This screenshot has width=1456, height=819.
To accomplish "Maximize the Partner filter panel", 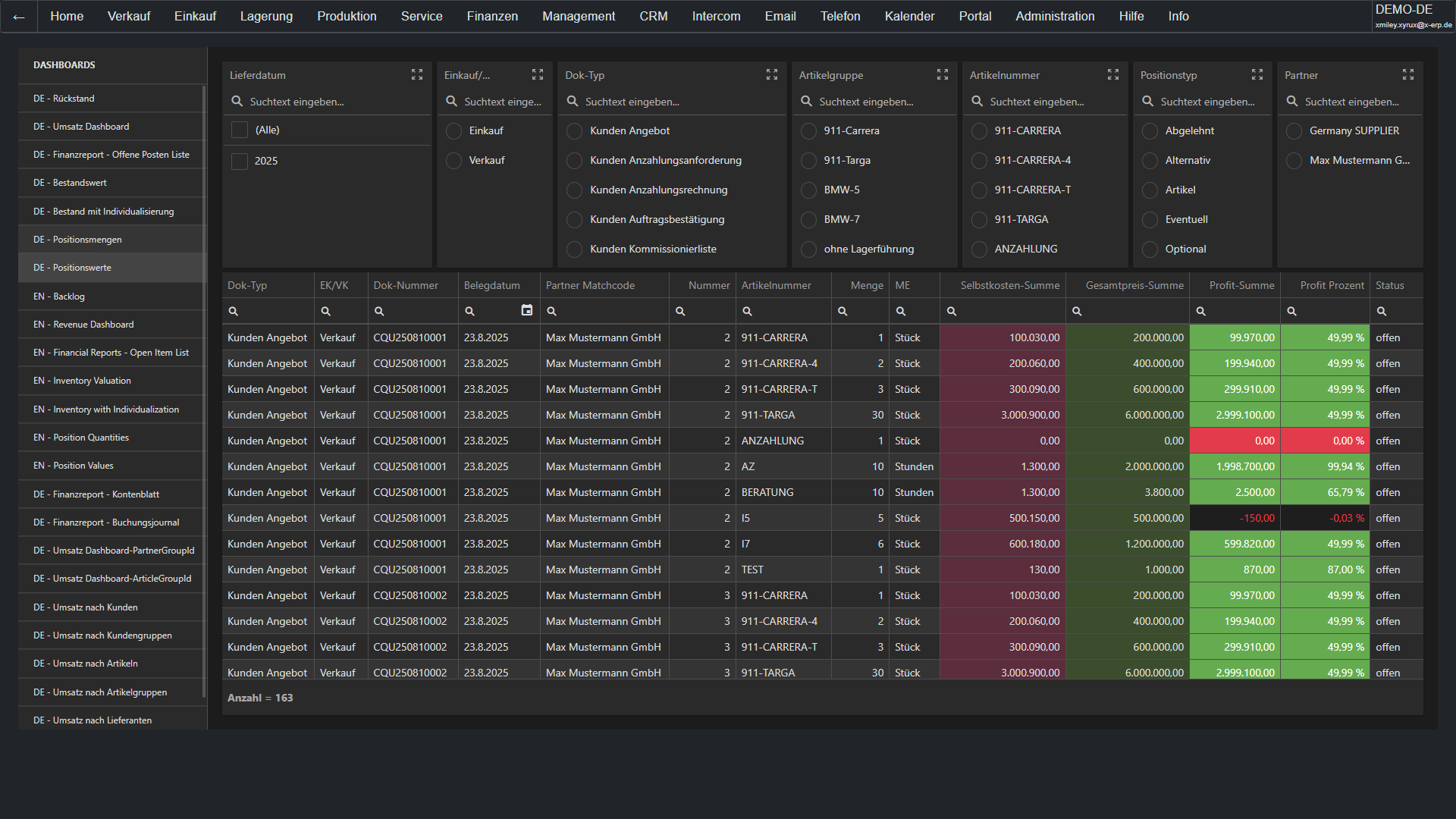I will (1408, 74).
